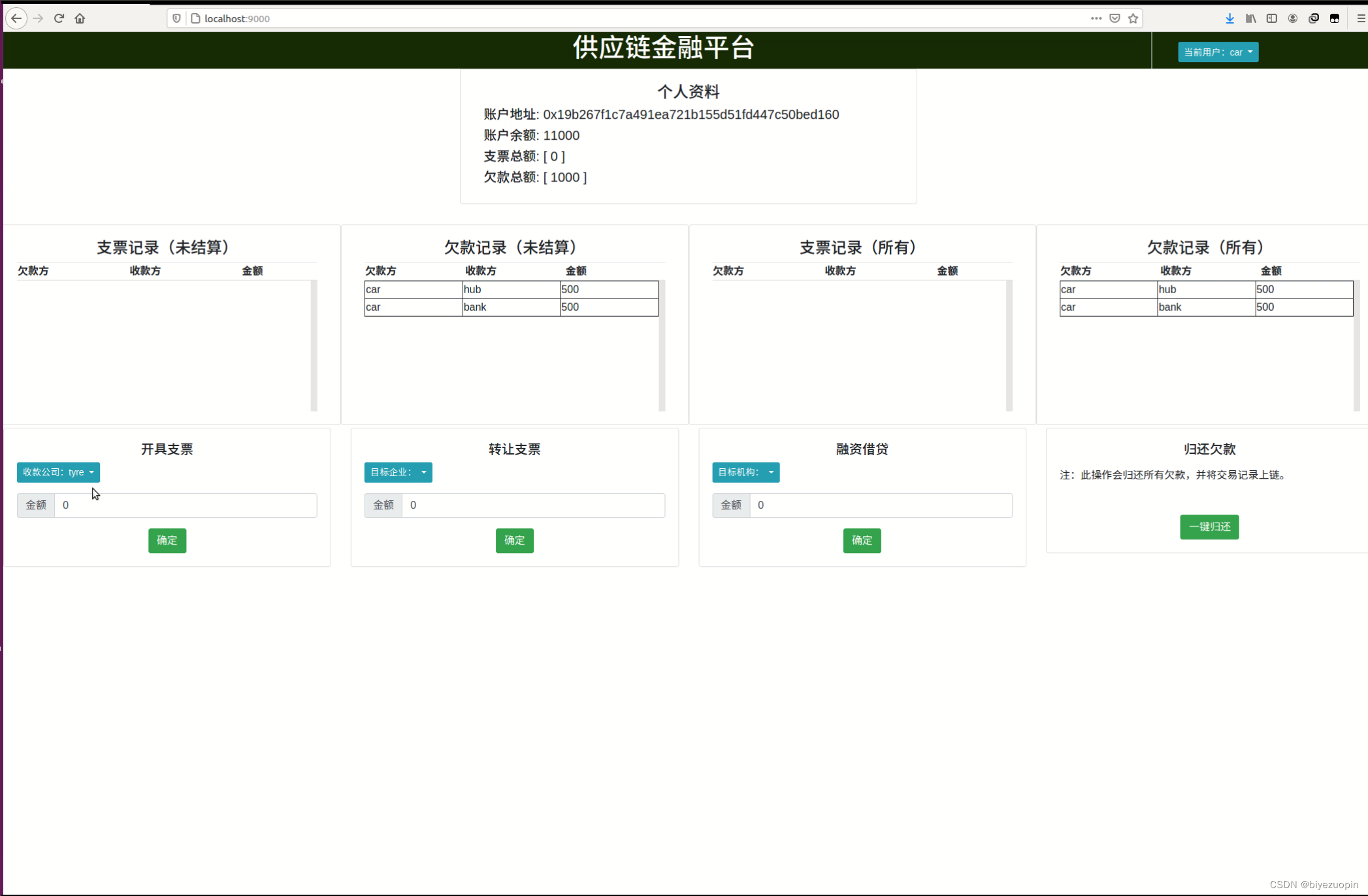Click the 一键归还 repayment button

pyautogui.click(x=1209, y=527)
